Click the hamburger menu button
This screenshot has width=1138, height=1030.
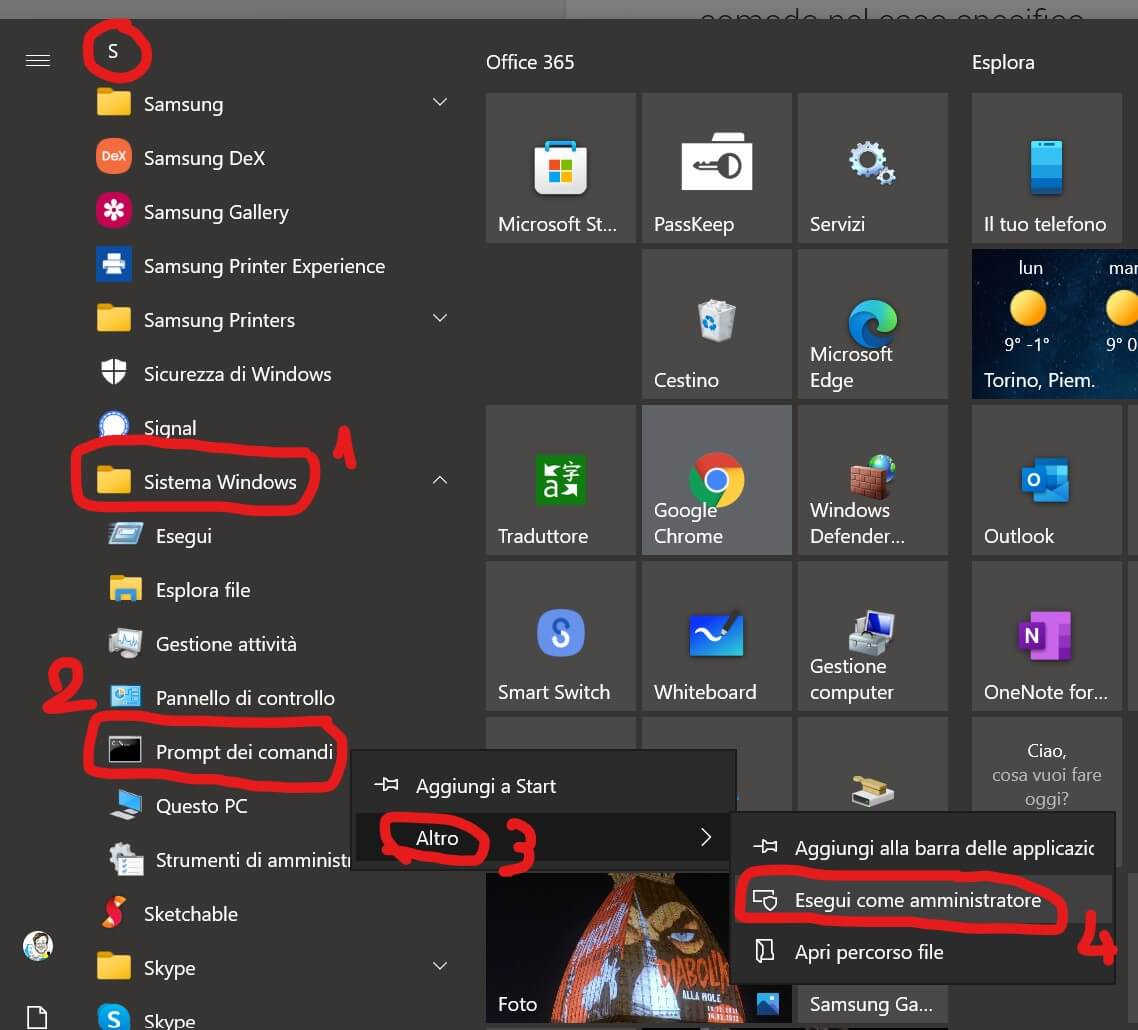38,61
